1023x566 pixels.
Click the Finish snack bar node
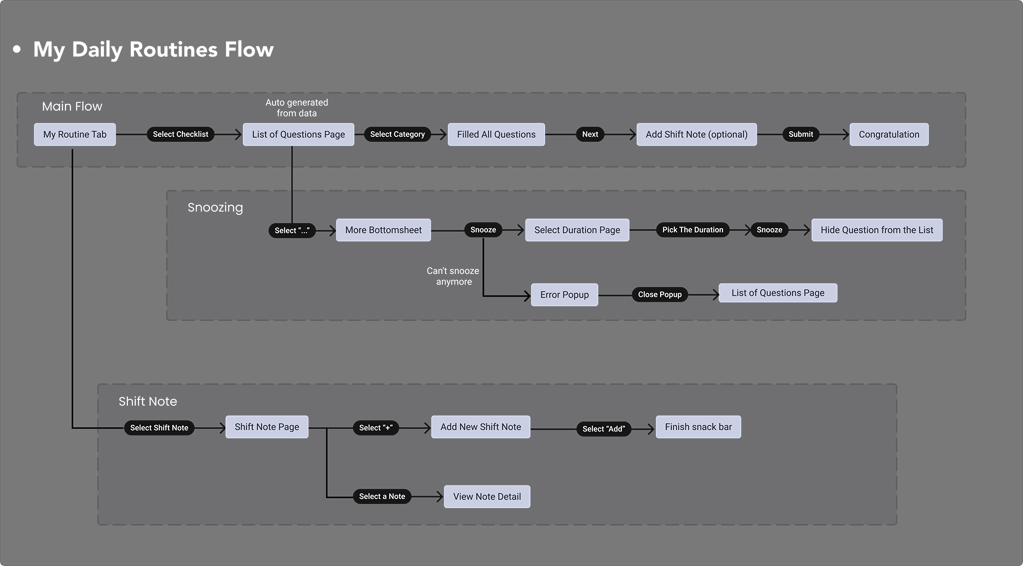pos(698,427)
